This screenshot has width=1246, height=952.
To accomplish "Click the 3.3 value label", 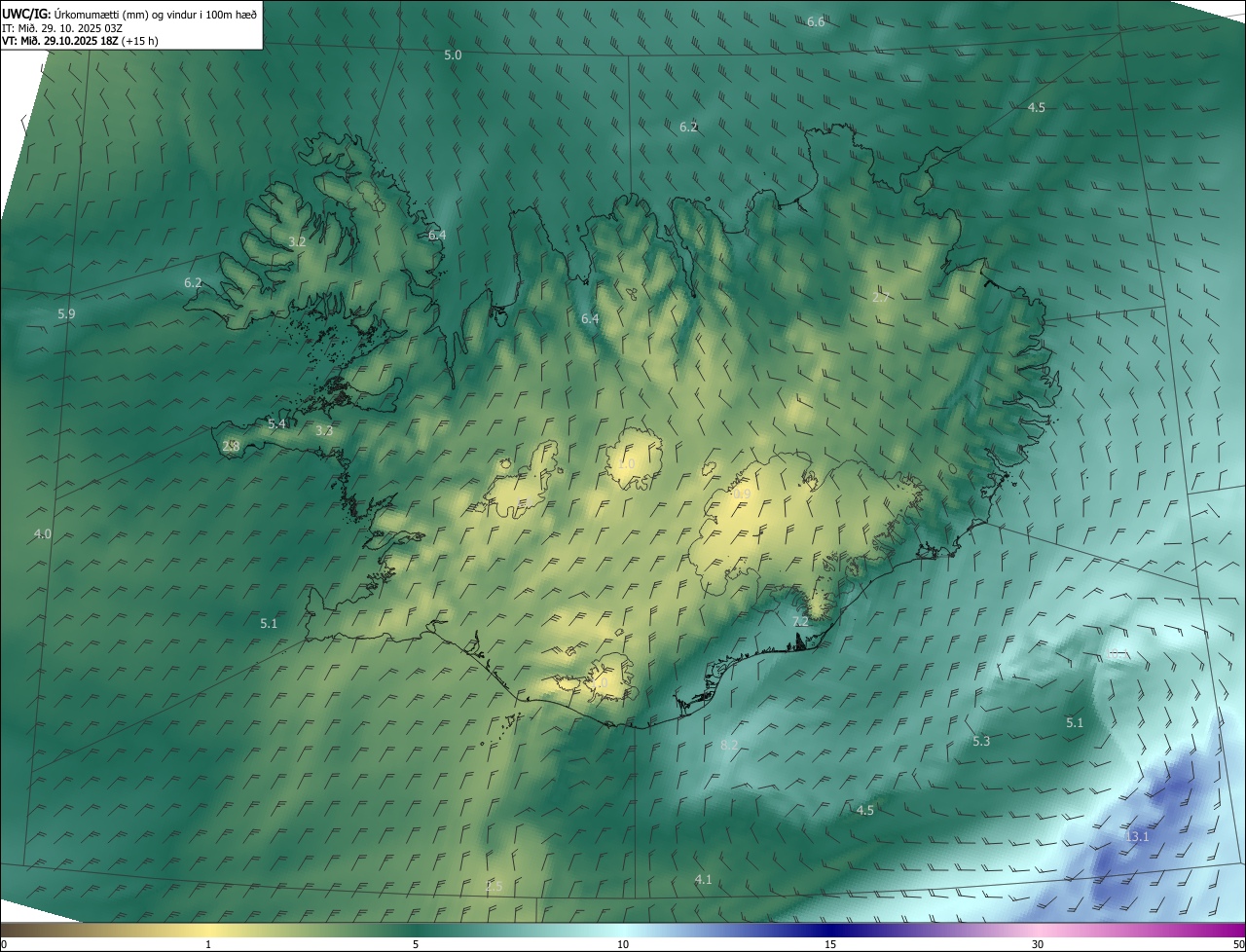I will [324, 430].
